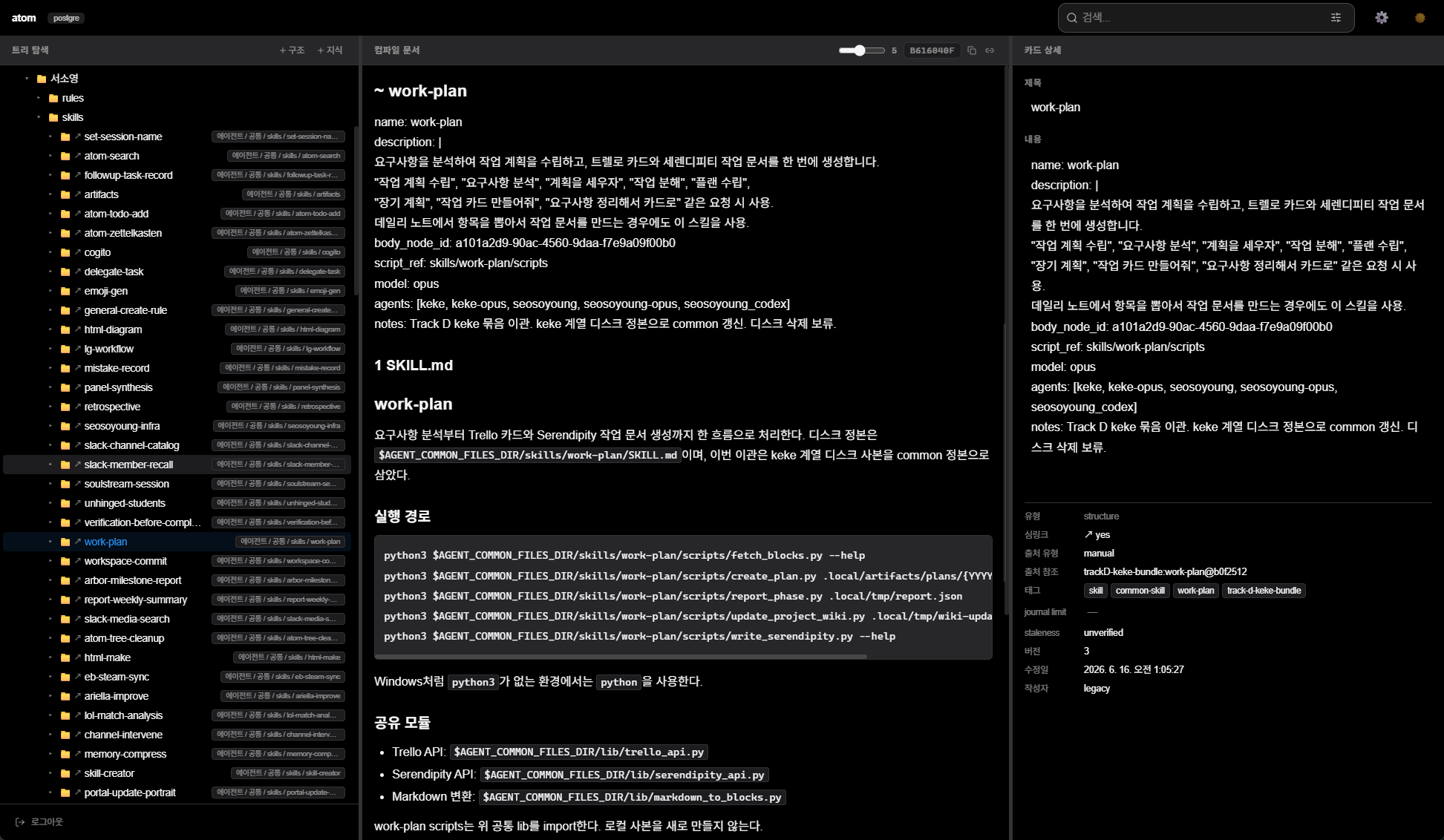Click folder icon of work-plan row
Image resolution: width=1444 pixels, height=840 pixels.
[x=65, y=542]
